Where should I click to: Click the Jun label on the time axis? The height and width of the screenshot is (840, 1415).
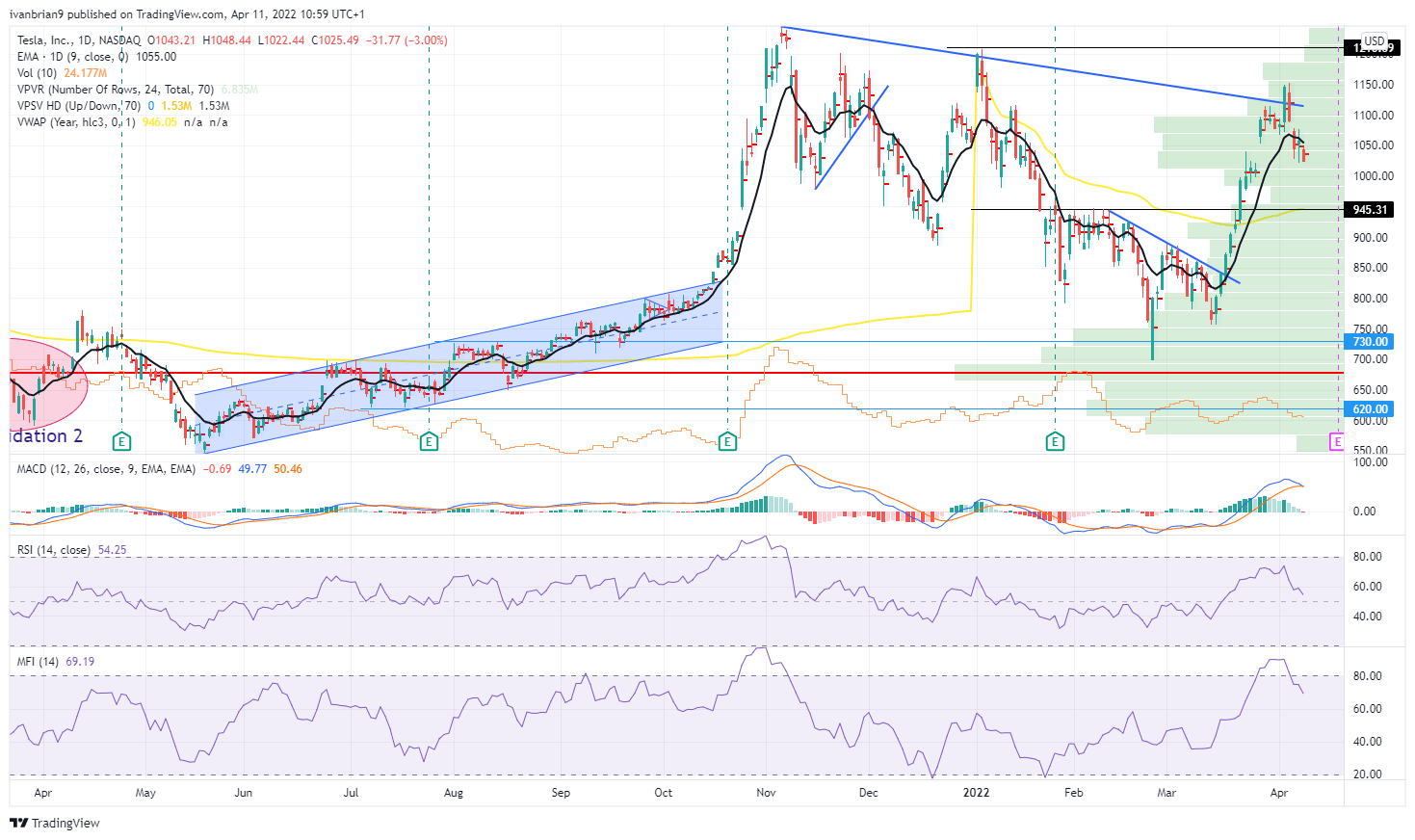coord(244,794)
